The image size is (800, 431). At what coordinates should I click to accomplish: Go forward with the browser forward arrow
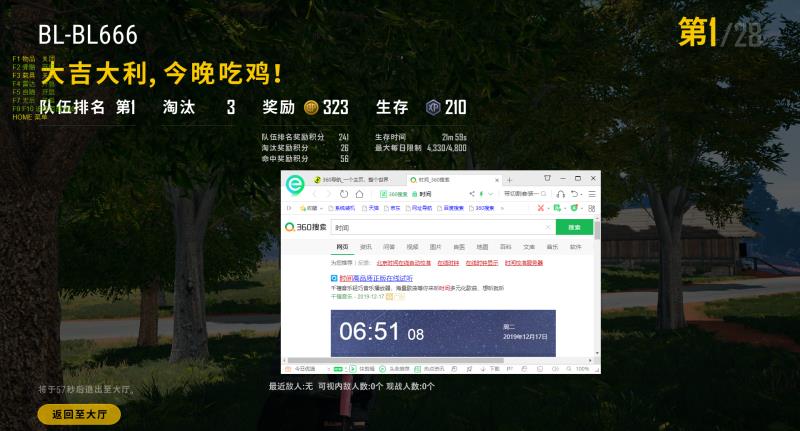328,194
